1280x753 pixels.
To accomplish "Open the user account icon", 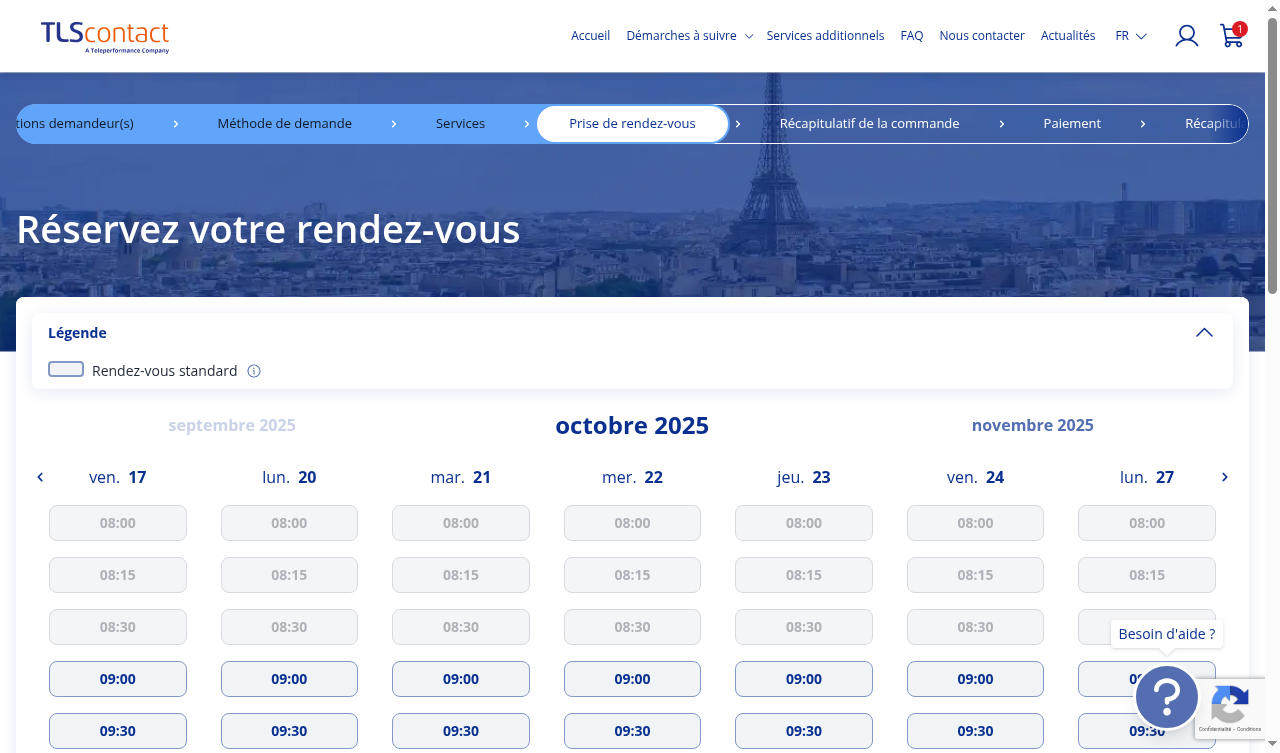I will (x=1187, y=36).
